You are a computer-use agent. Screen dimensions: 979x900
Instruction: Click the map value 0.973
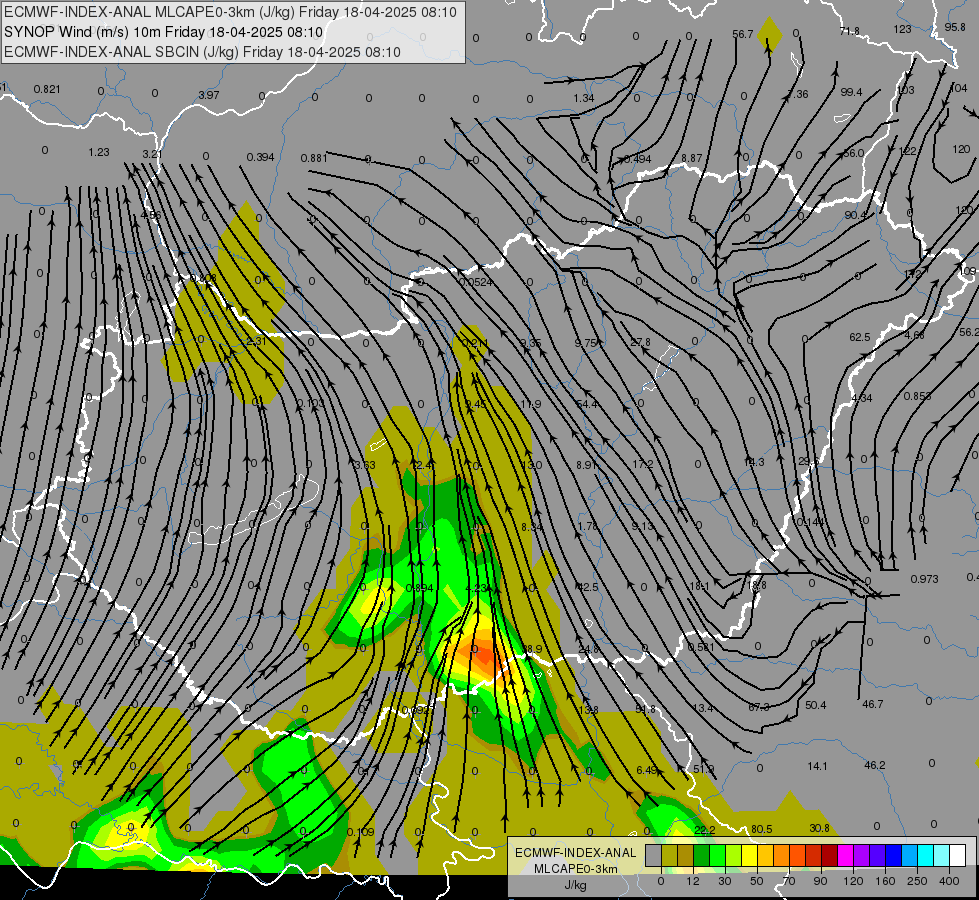(924, 579)
